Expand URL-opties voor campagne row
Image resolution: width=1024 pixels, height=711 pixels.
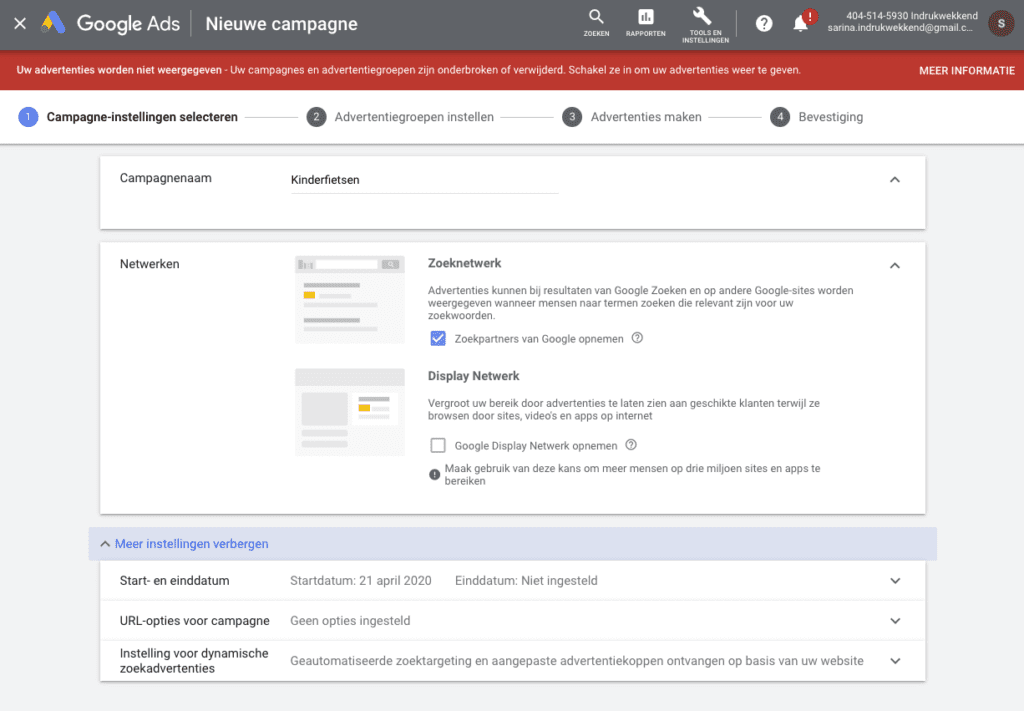[x=895, y=621]
